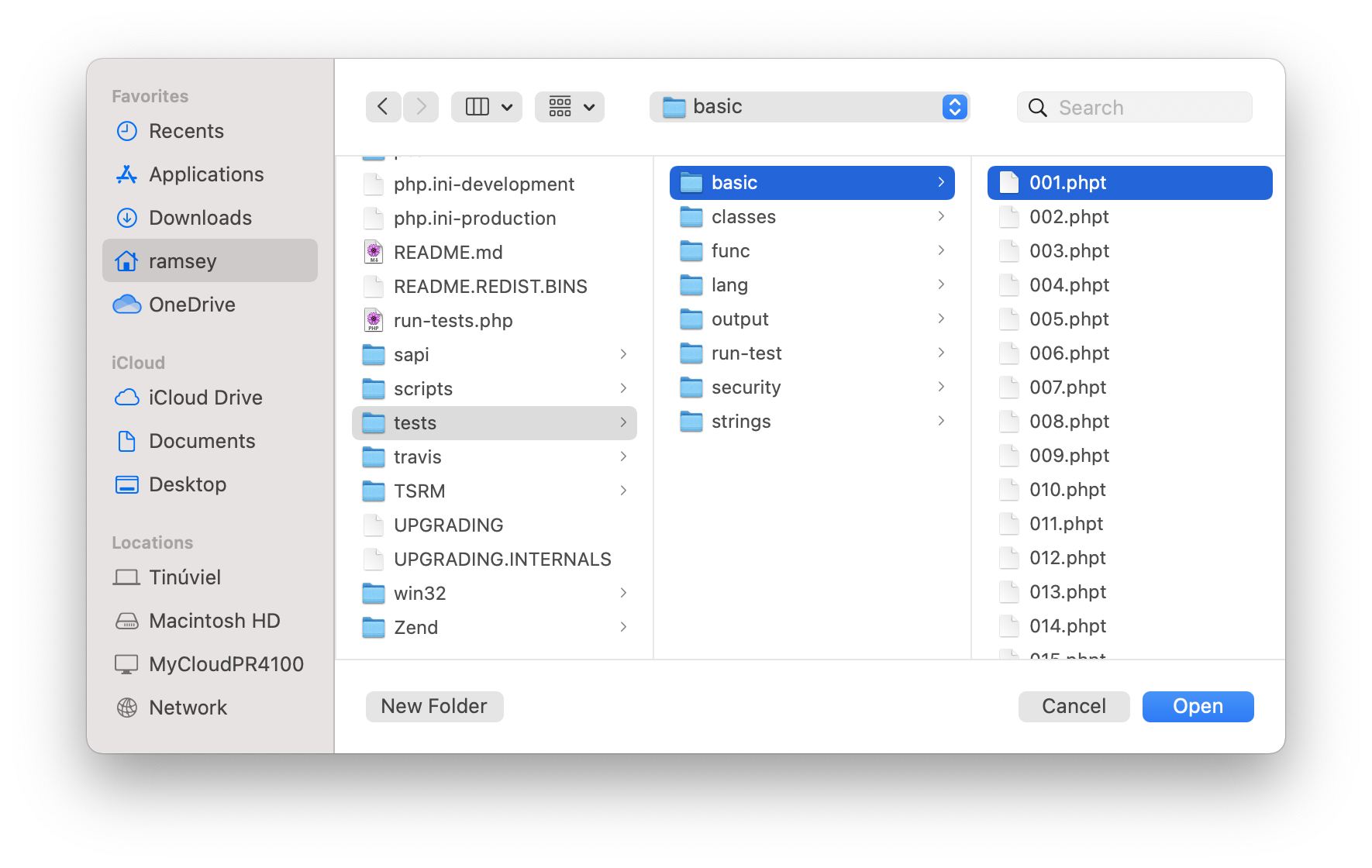1372x868 pixels.
Task: Open iCloud Drive location
Action: [x=205, y=398]
